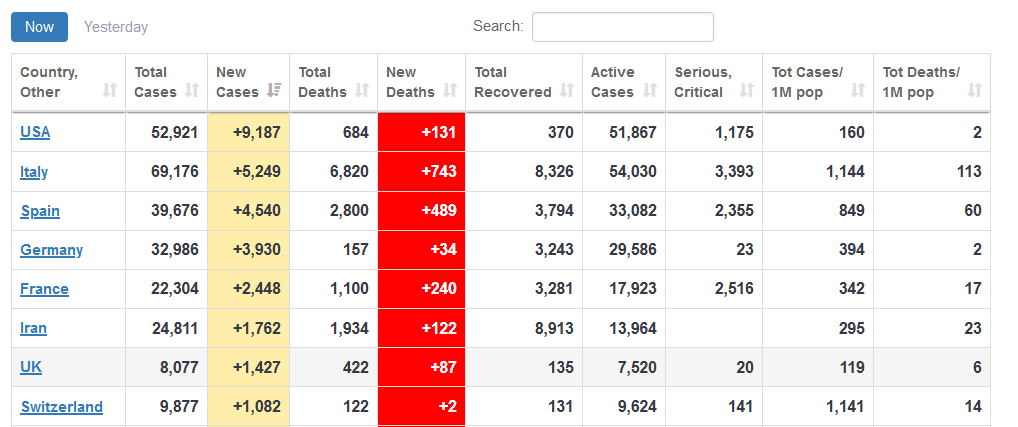Select Italy serious critical value 3,393
This screenshot has width=1018, height=427.
pos(734,172)
